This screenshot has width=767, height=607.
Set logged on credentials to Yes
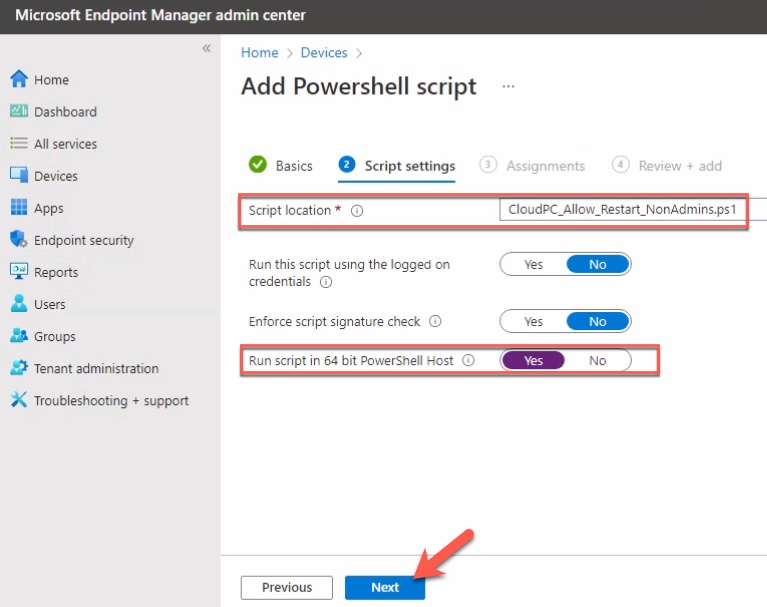pos(533,265)
